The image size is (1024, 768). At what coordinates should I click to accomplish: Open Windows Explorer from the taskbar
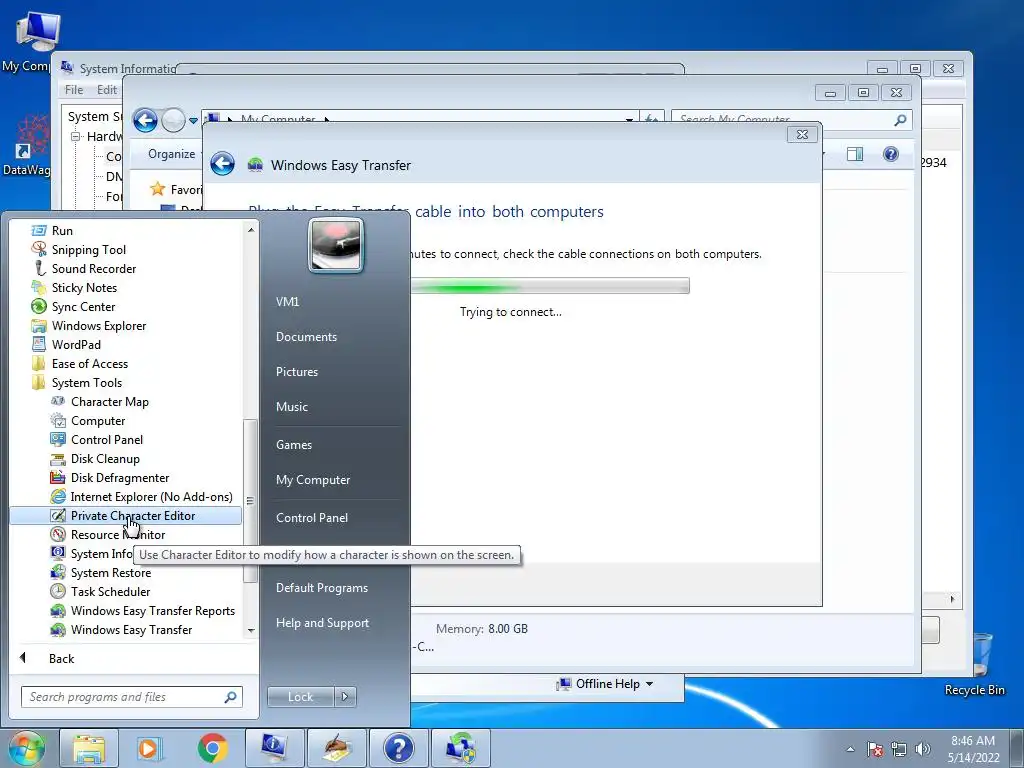[89, 748]
